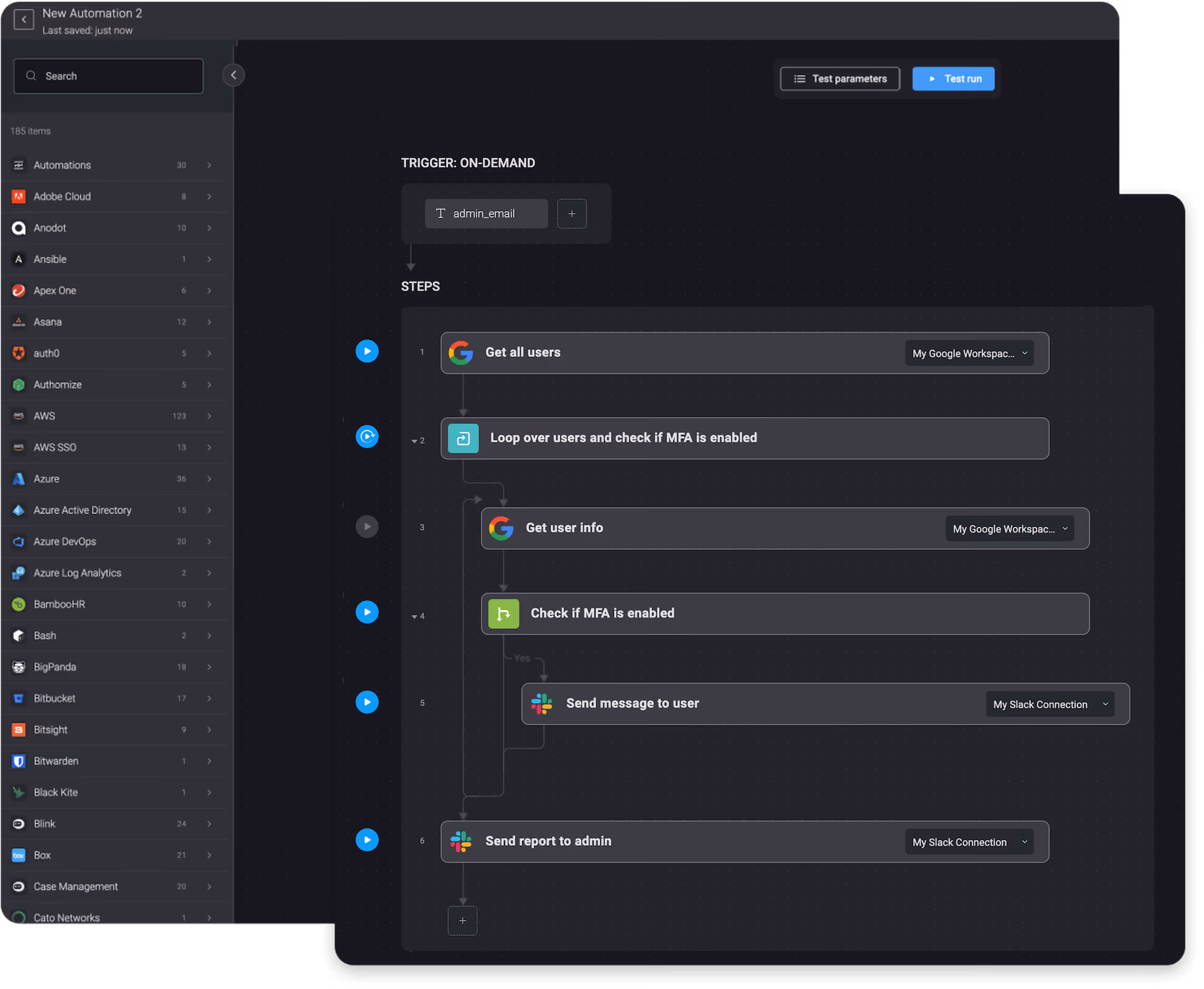Click the disabled play button for step 3
This screenshot has height=989, width=1204.
point(367,527)
